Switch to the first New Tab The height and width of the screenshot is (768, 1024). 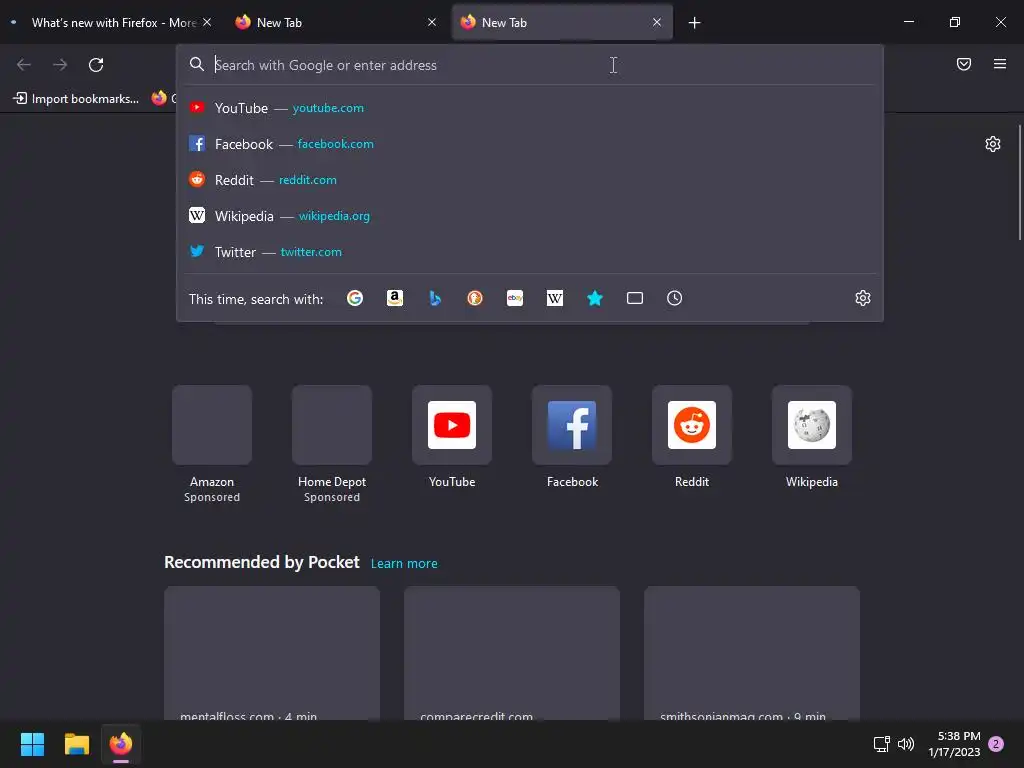(336, 23)
